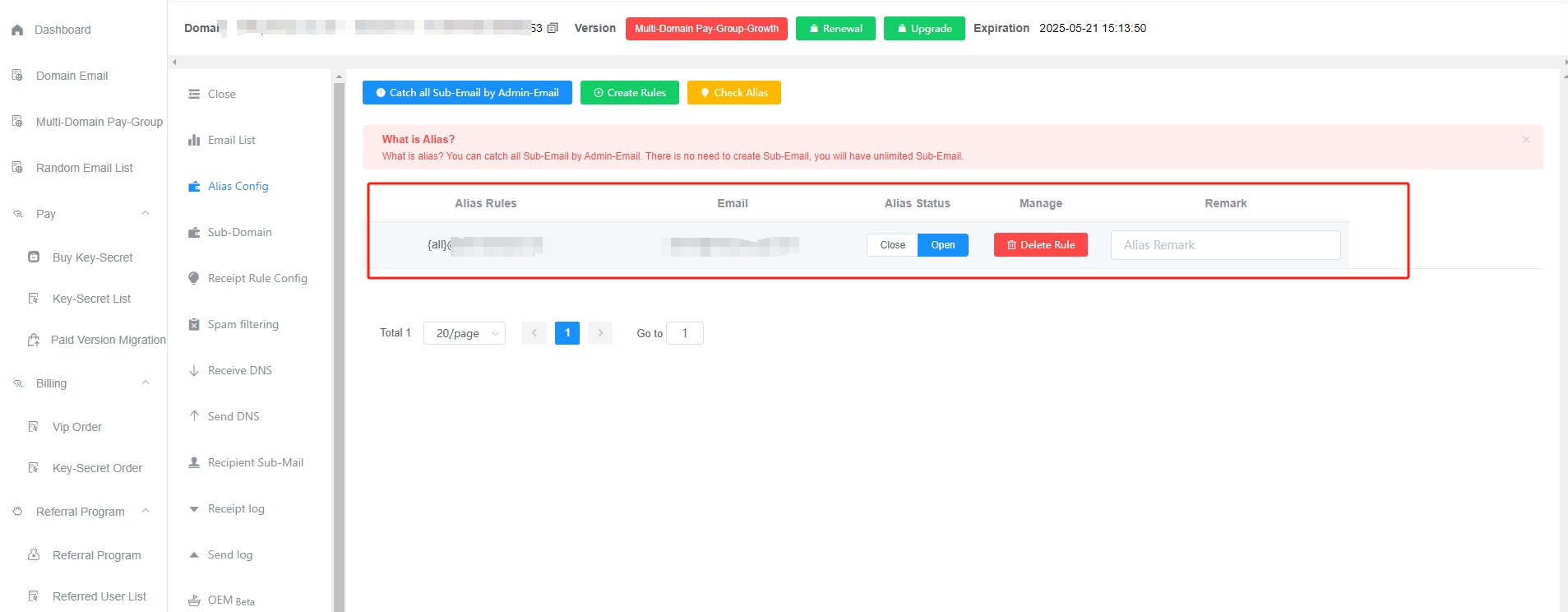The image size is (1568, 612).
Task: Go to the previous page arrow
Action: (534, 333)
